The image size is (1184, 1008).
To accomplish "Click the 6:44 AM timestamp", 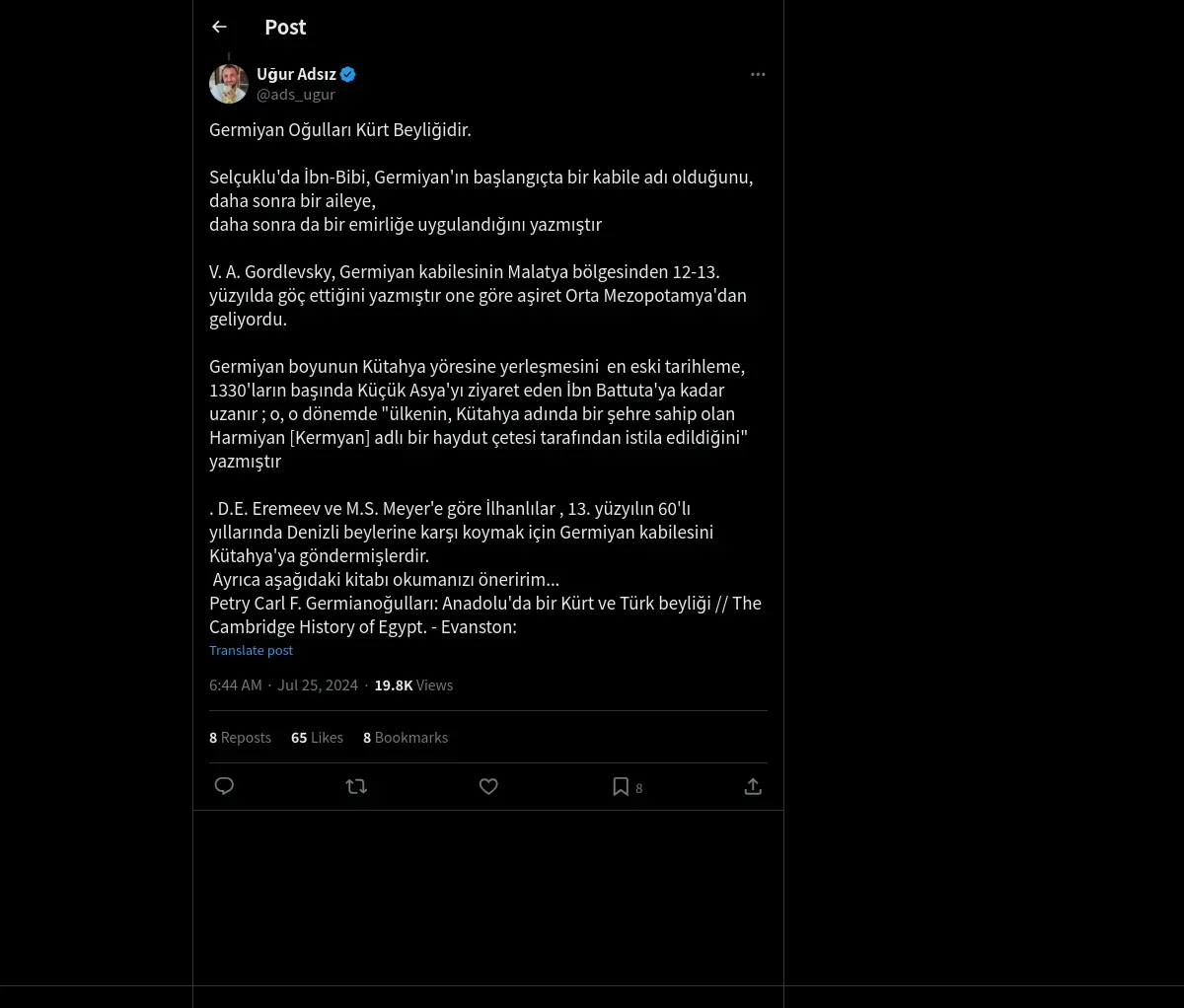I will click(236, 684).
